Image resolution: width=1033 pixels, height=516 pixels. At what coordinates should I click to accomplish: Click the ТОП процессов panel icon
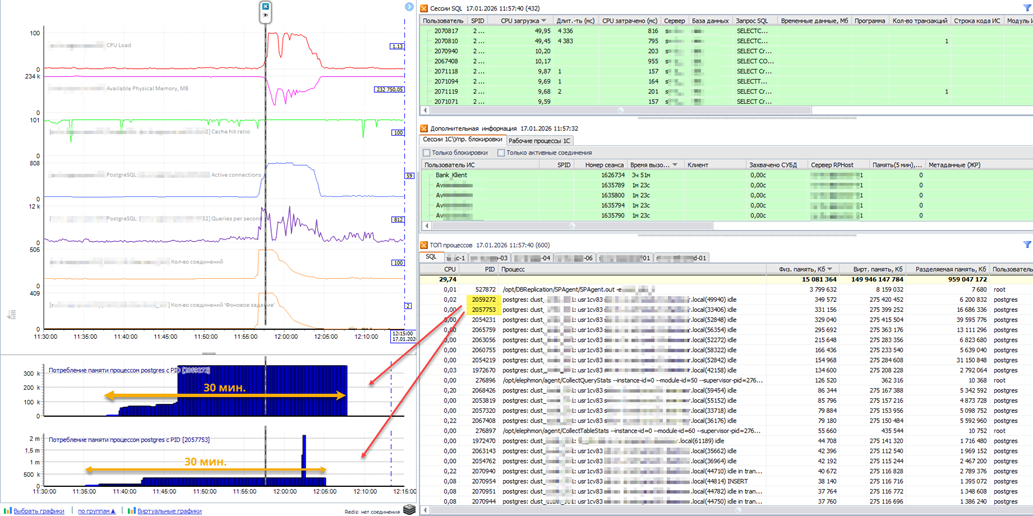(424, 244)
